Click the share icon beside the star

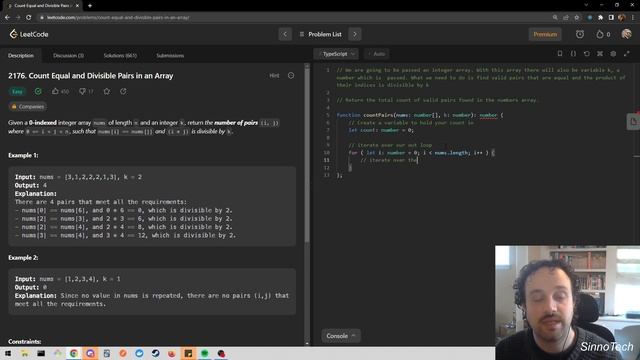click(123, 91)
